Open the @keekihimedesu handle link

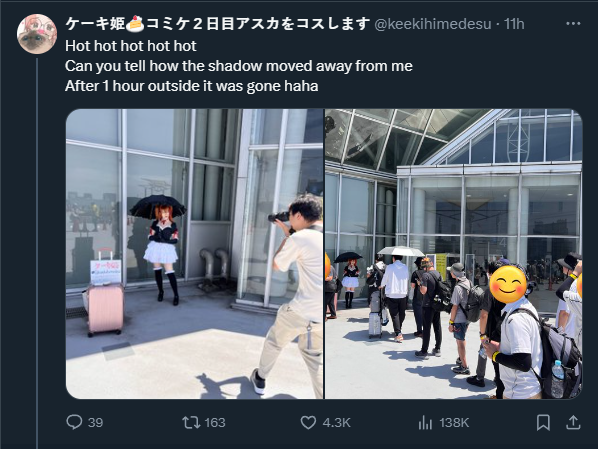point(433,24)
